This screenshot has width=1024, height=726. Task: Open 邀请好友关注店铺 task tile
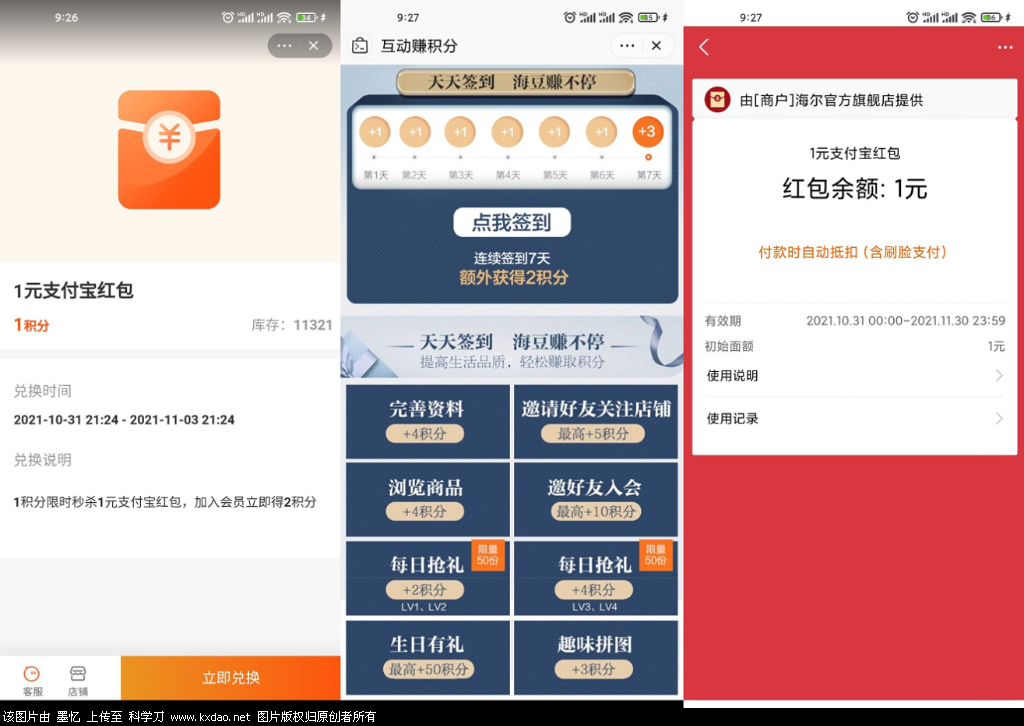(596, 422)
